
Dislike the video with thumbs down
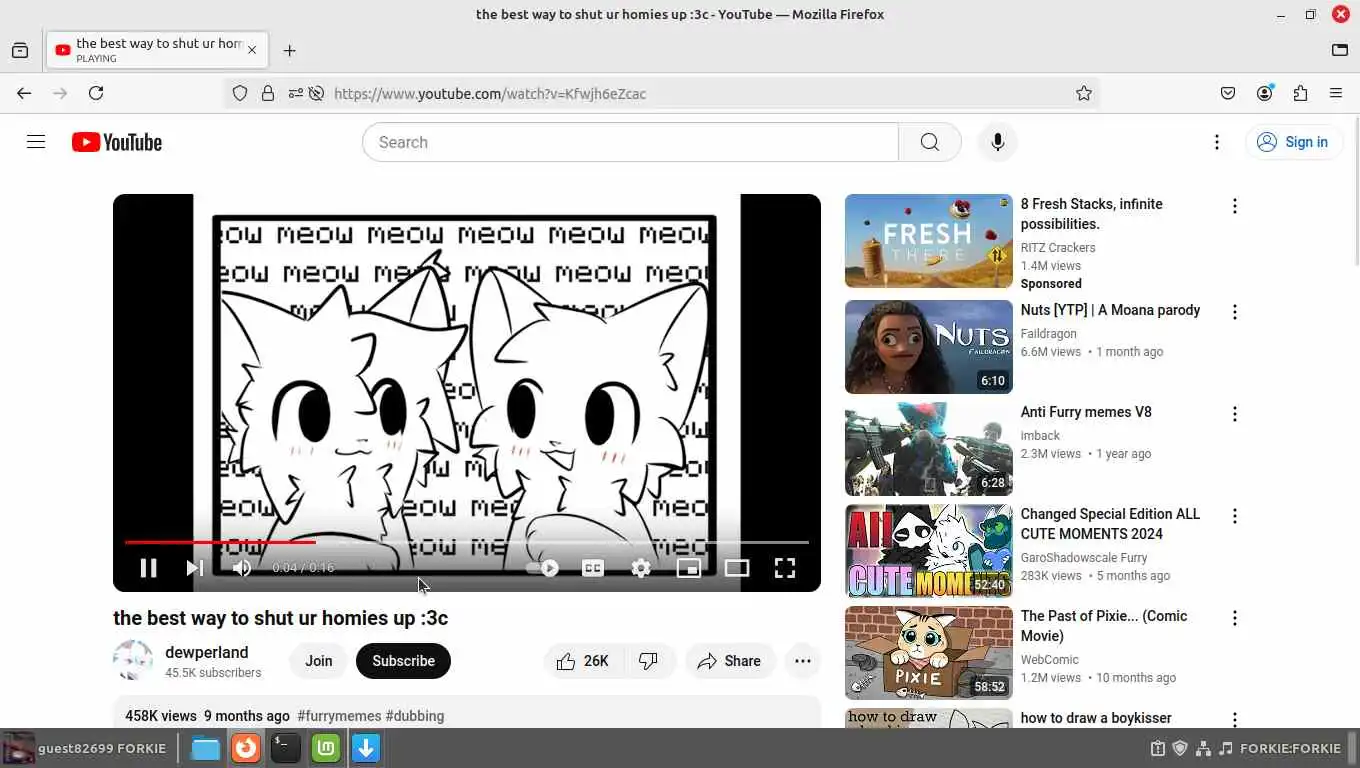click(649, 661)
